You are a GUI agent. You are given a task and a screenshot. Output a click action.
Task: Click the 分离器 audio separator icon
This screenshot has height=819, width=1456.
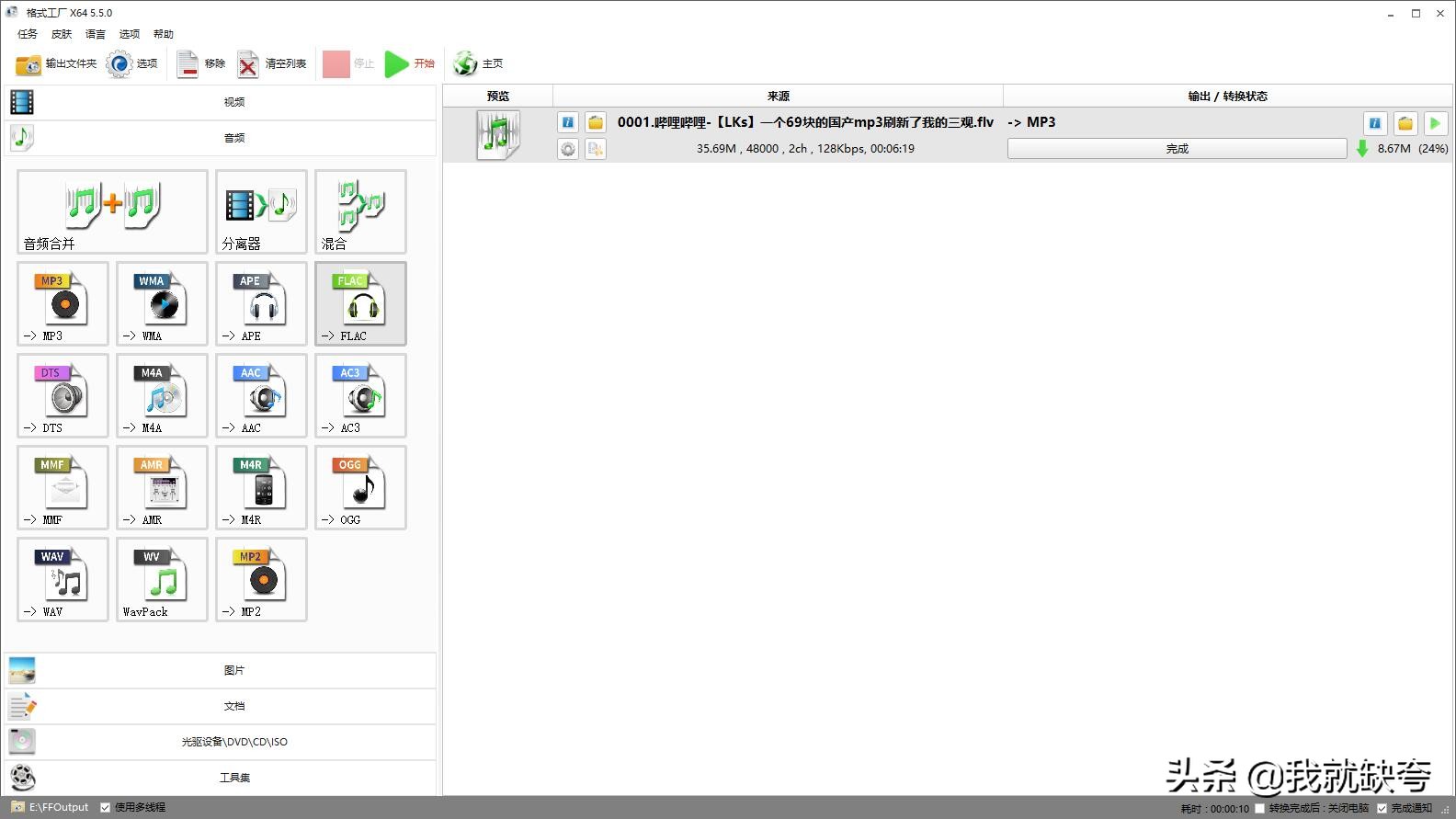(261, 211)
